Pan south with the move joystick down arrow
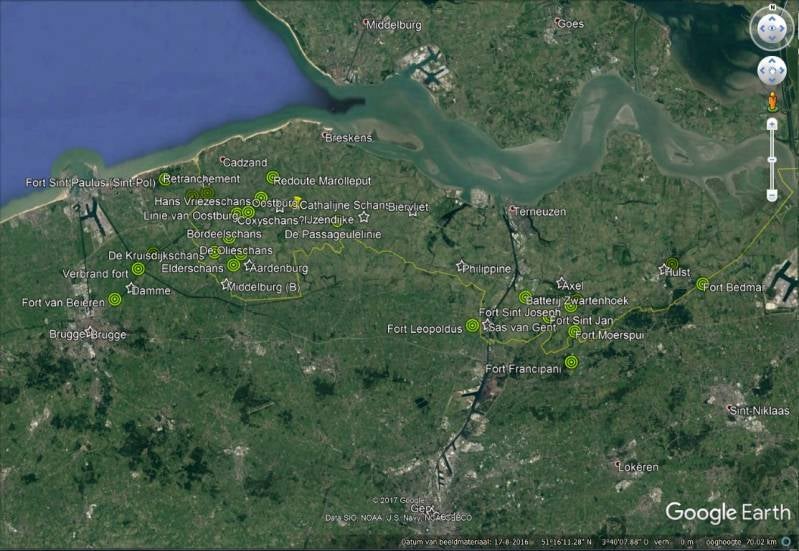Image resolution: width=799 pixels, height=551 pixels. pos(772,80)
